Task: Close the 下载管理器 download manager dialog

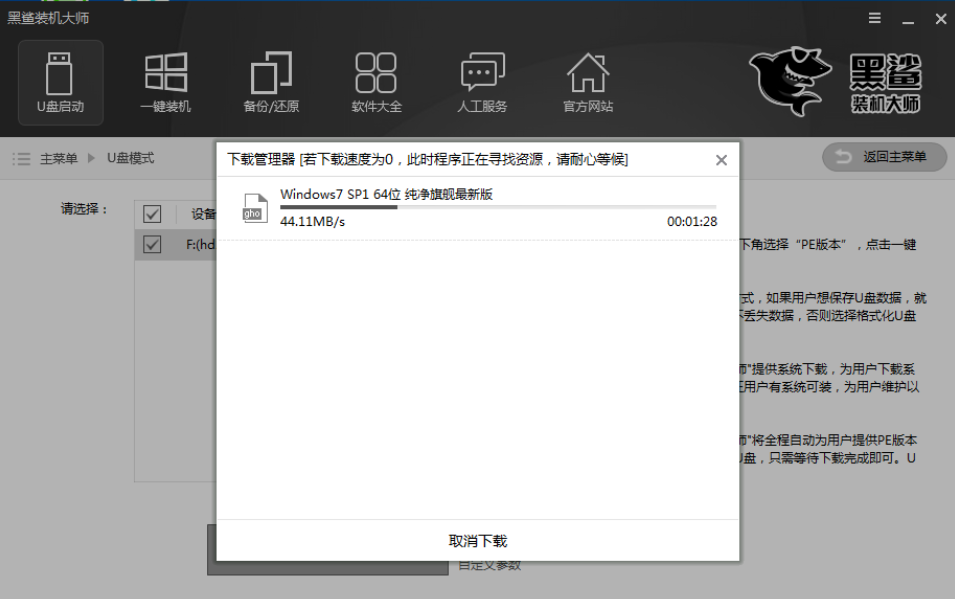Action: pyautogui.click(x=721, y=160)
